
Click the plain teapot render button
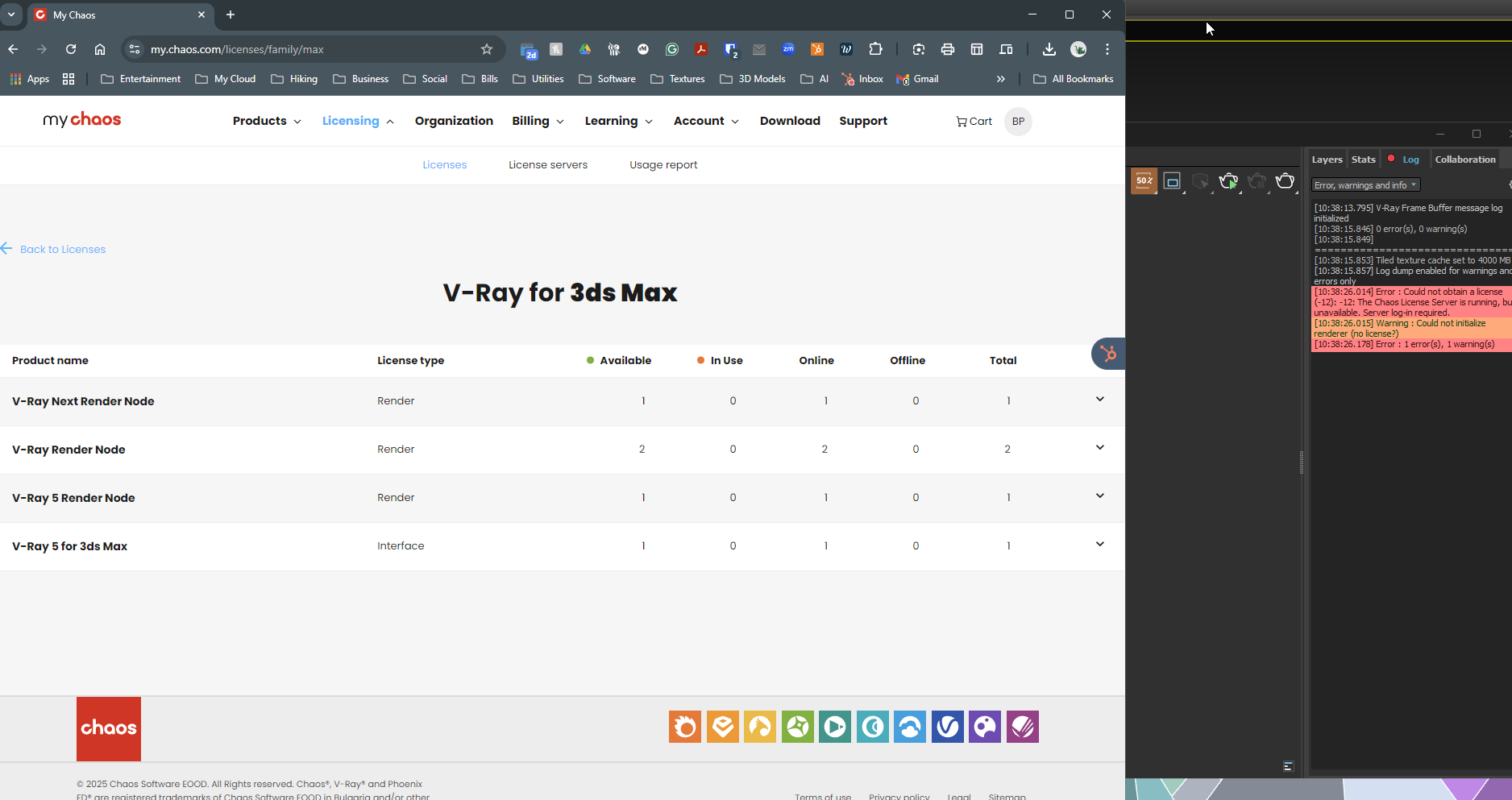1285,181
